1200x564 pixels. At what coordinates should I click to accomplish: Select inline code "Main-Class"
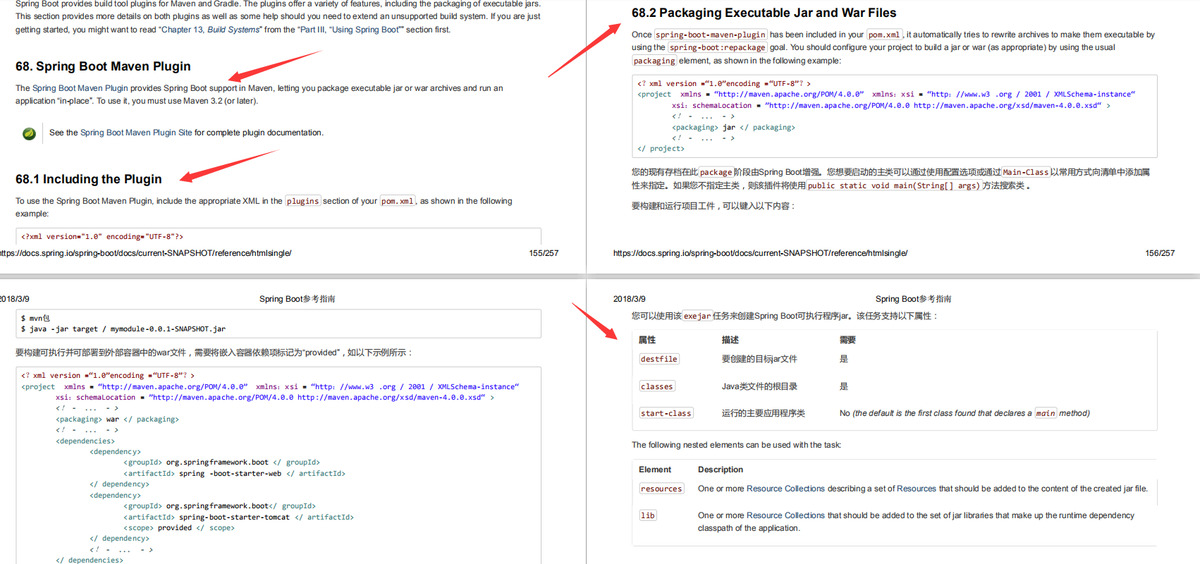coord(1026,172)
